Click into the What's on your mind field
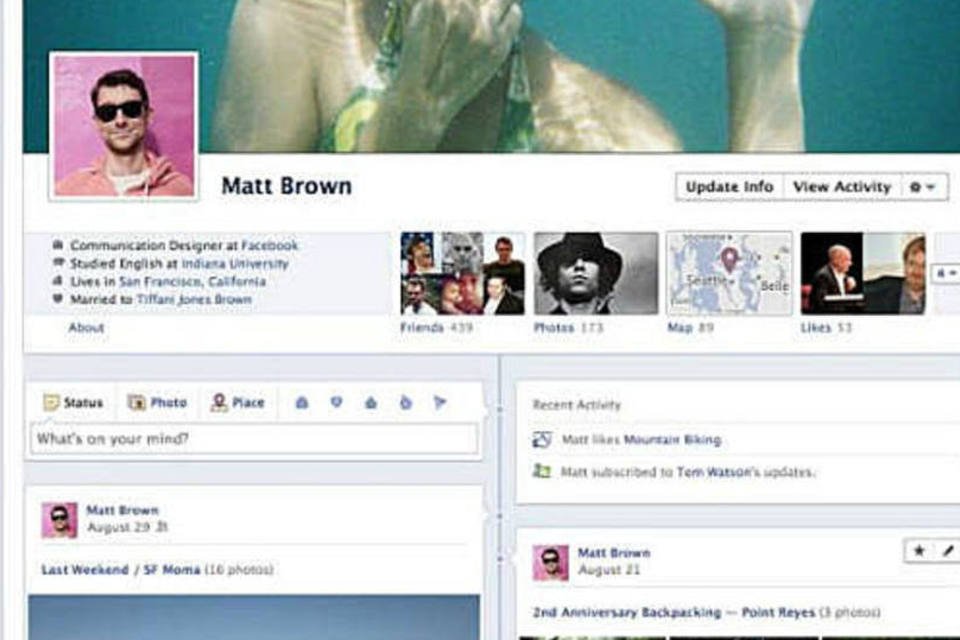This screenshot has width=960, height=640. (254, 439)
